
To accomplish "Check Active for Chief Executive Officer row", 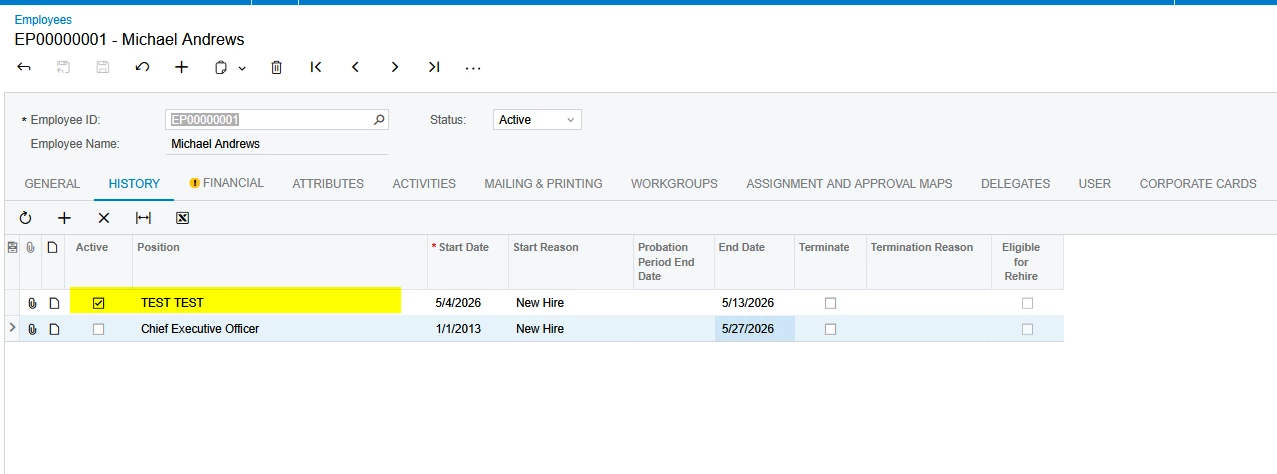I will click(98, 329).
